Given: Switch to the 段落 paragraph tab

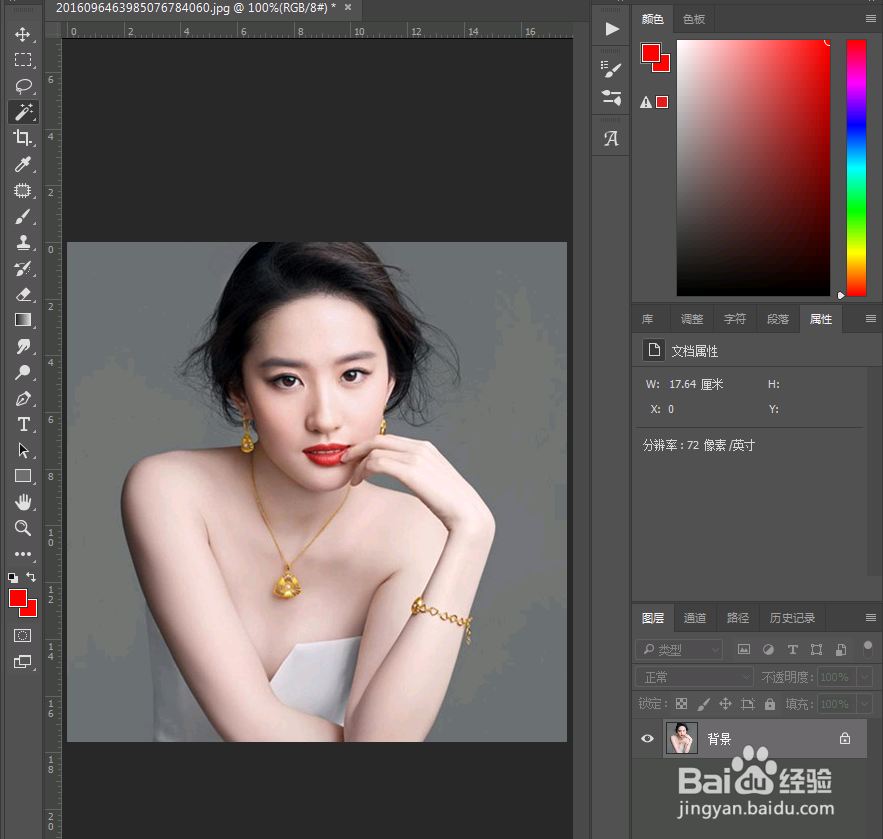Looking at the screenshot, I should click(778, 319).
